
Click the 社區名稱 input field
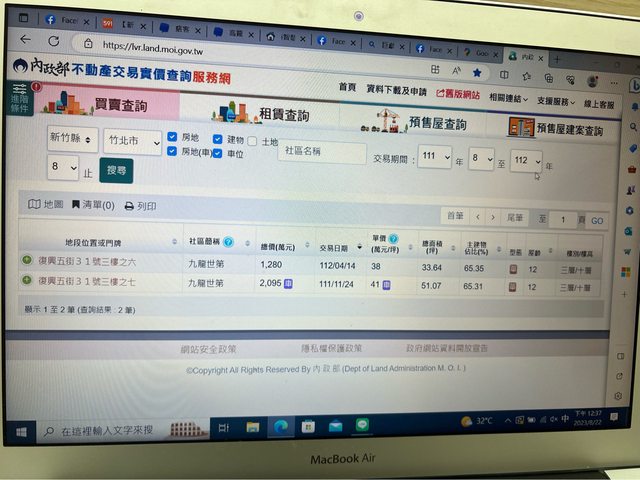321,151
